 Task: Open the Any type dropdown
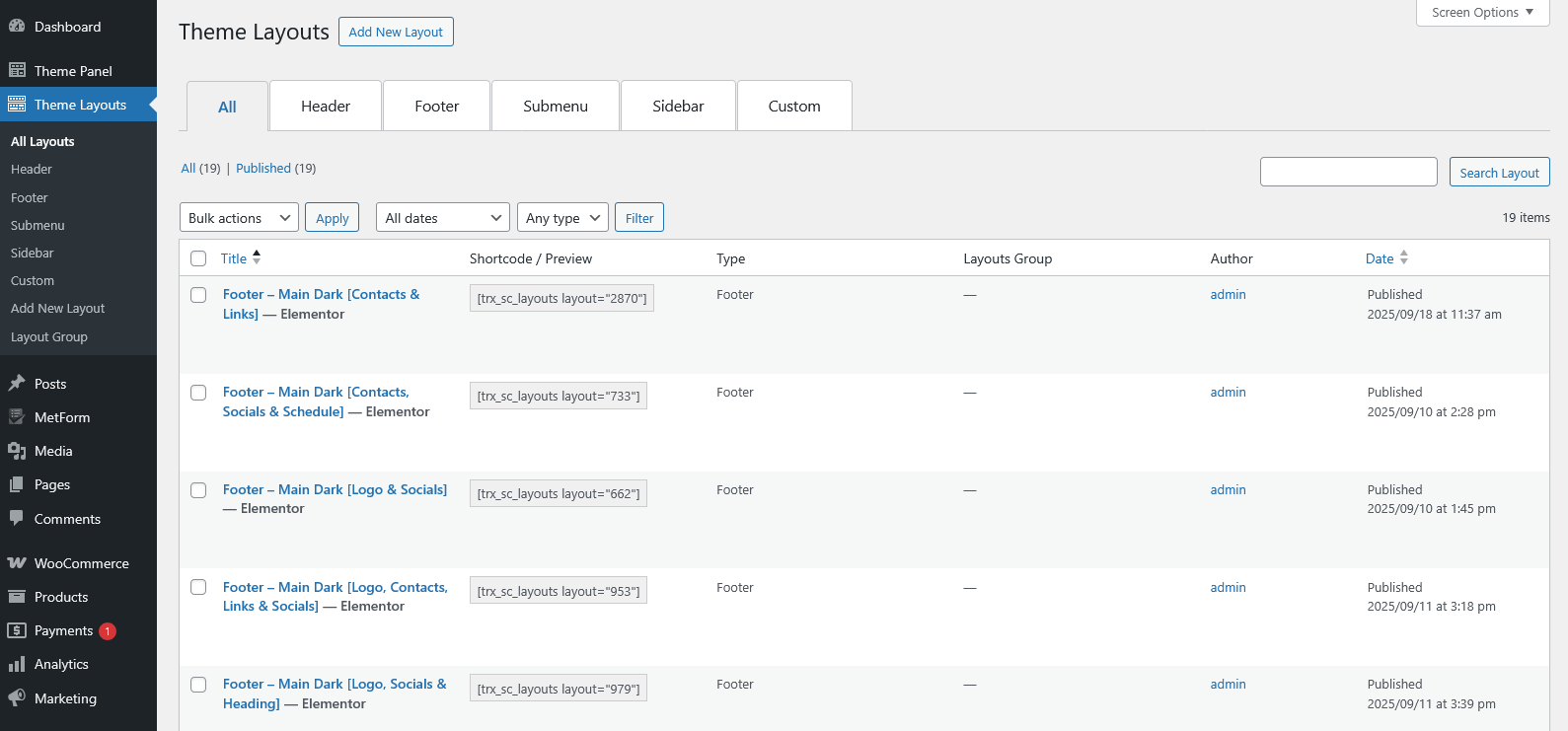click(x=562, y=218)
